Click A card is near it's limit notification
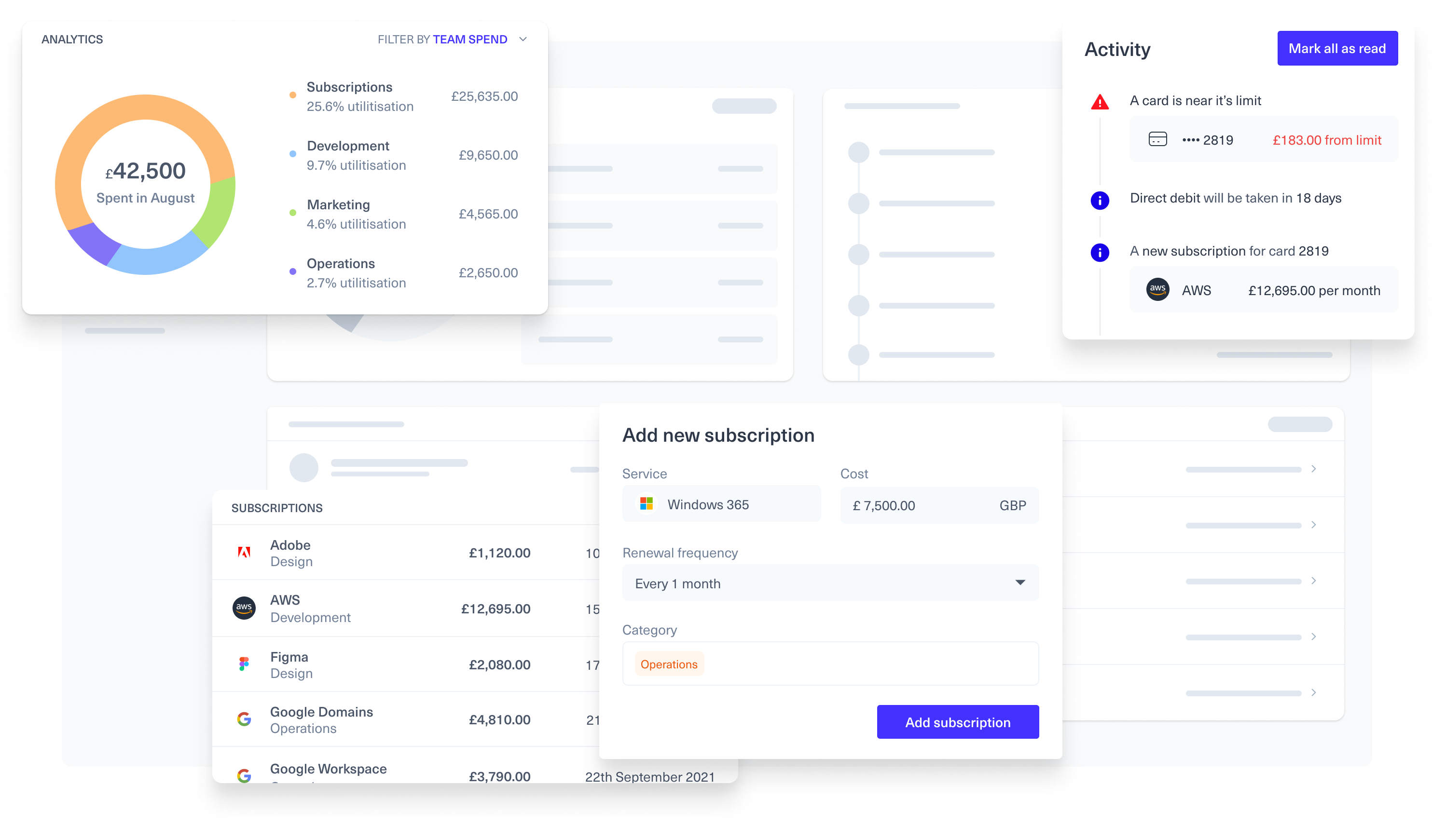The image size is (1432, 840). point(1195,100)
